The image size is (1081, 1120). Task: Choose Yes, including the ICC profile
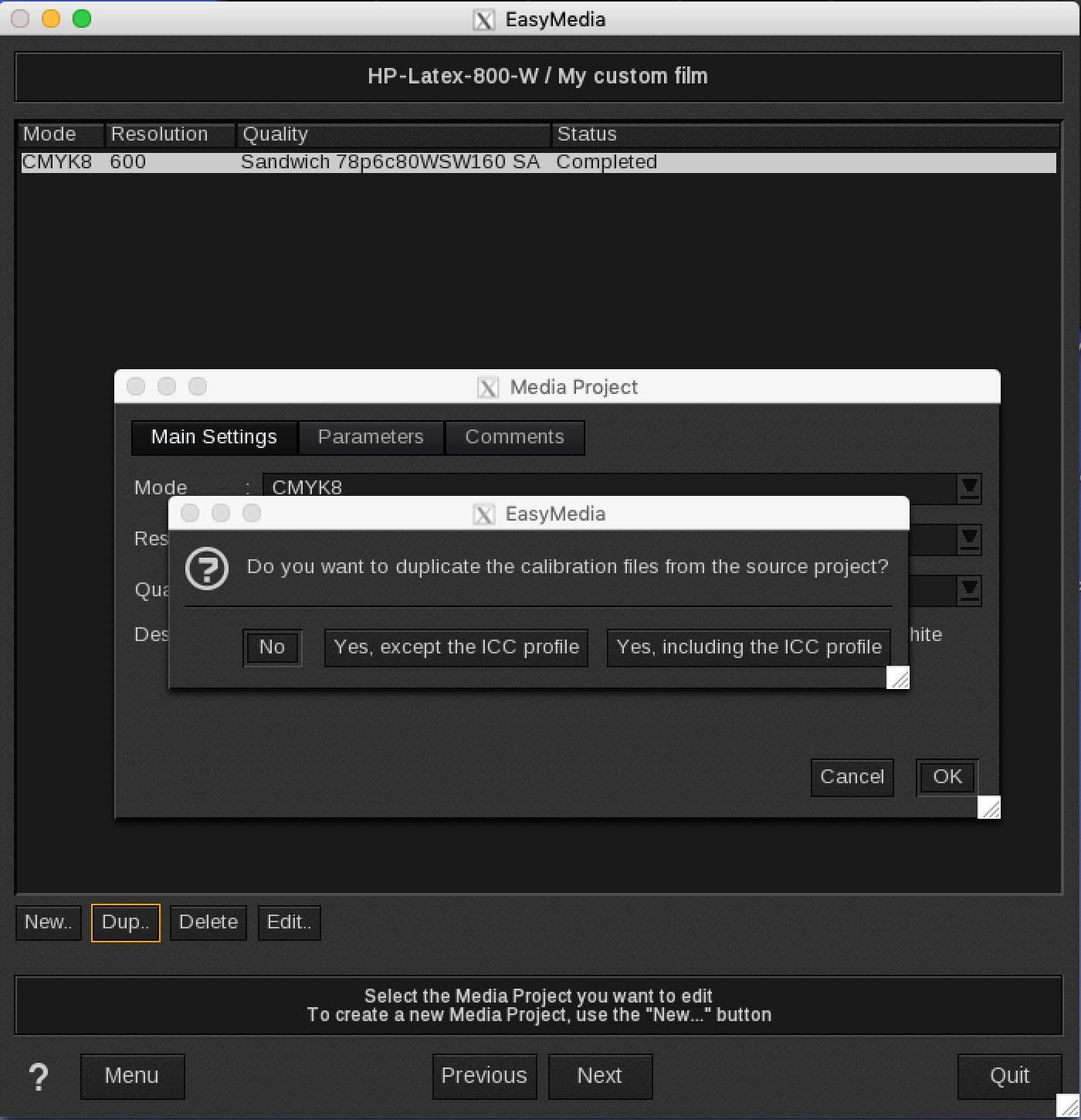749,647
